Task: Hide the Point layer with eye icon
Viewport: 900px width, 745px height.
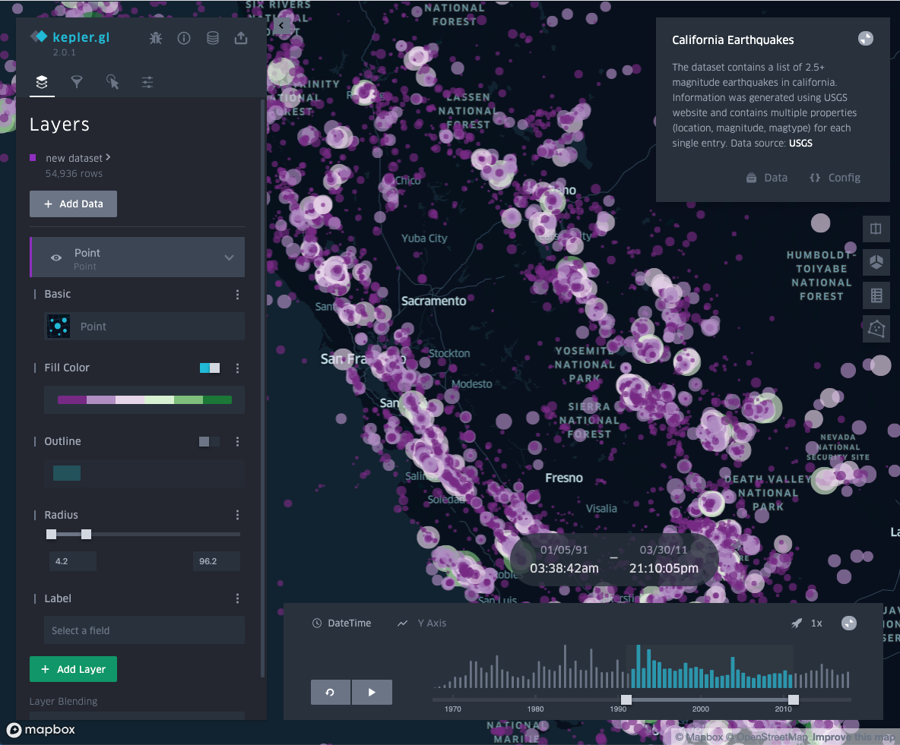Action: (x=56, y=258)
